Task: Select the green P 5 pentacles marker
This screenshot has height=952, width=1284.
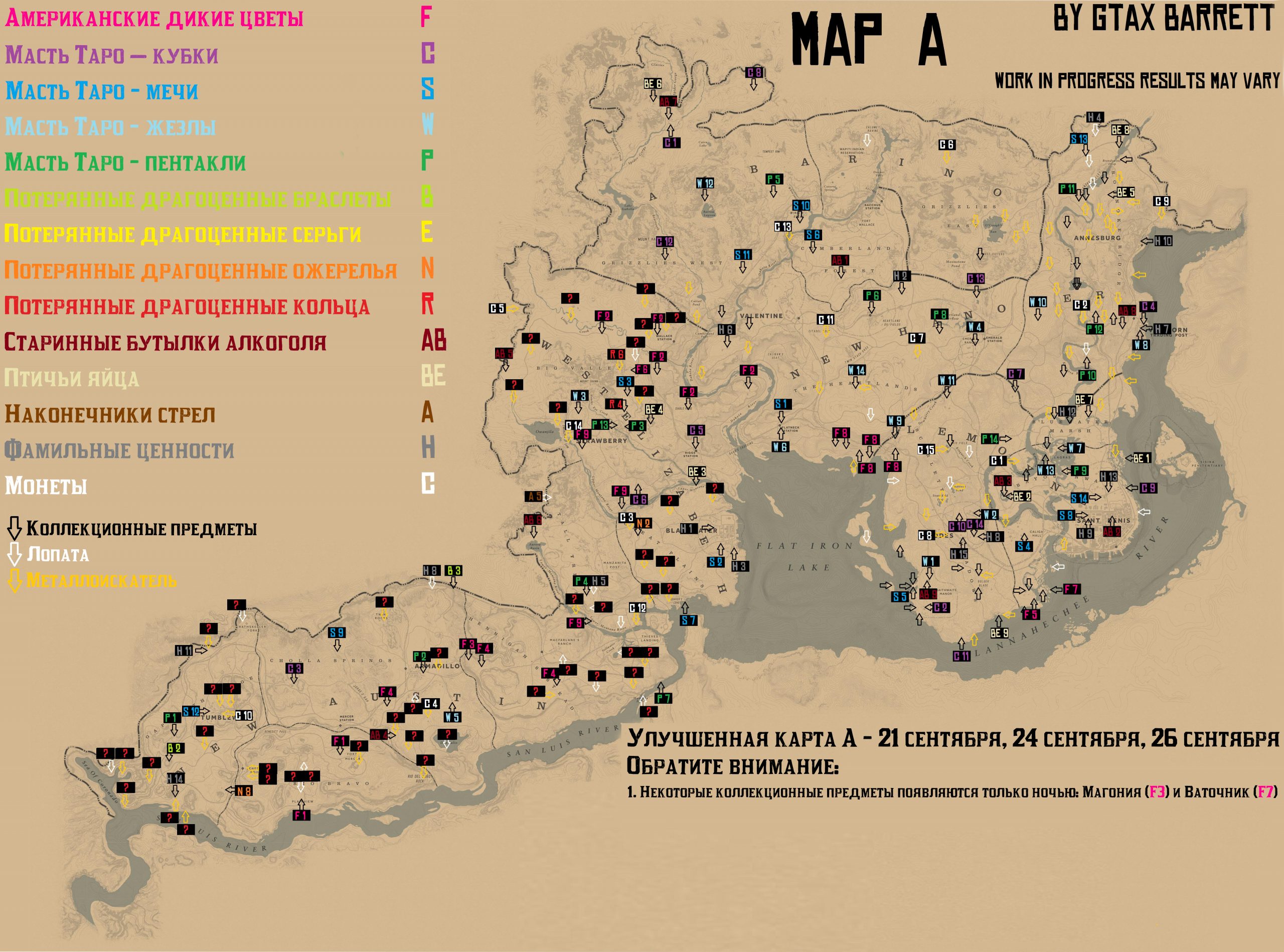Action: (773, 179)
